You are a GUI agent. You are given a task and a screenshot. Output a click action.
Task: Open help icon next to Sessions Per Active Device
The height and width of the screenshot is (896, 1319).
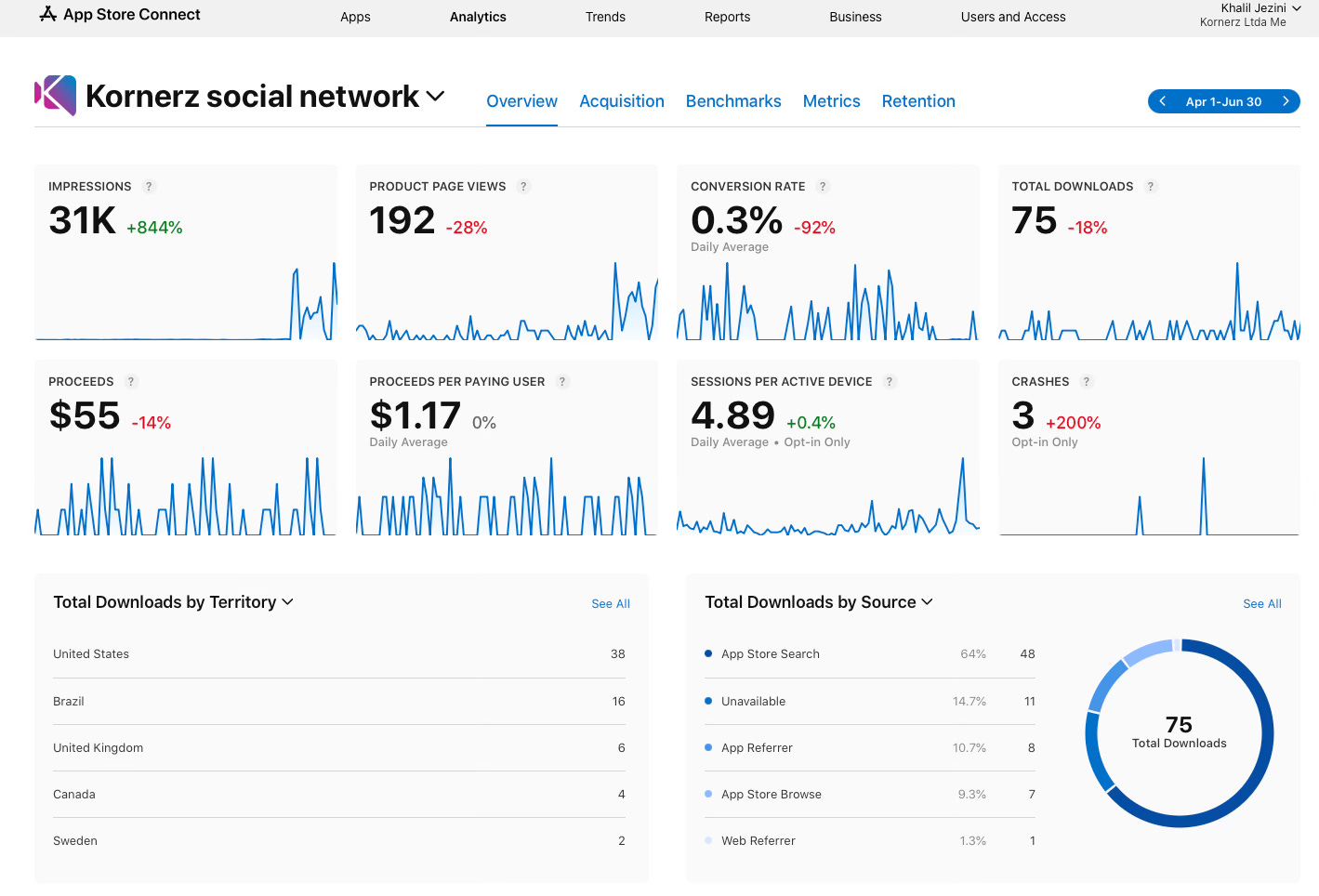click(x=890, y=382)
